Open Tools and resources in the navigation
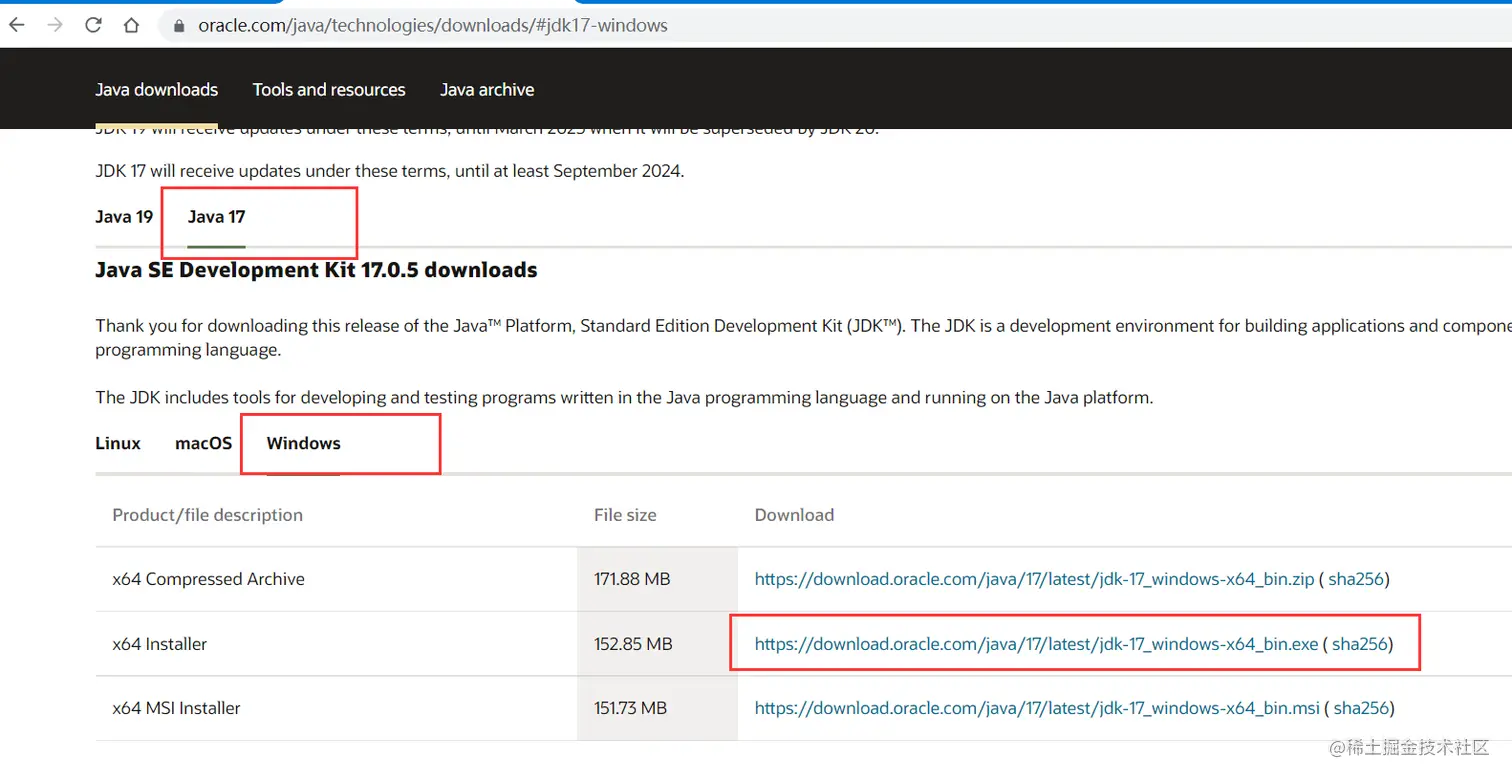This screenshot has width=1512, height=780. (329, 90)
